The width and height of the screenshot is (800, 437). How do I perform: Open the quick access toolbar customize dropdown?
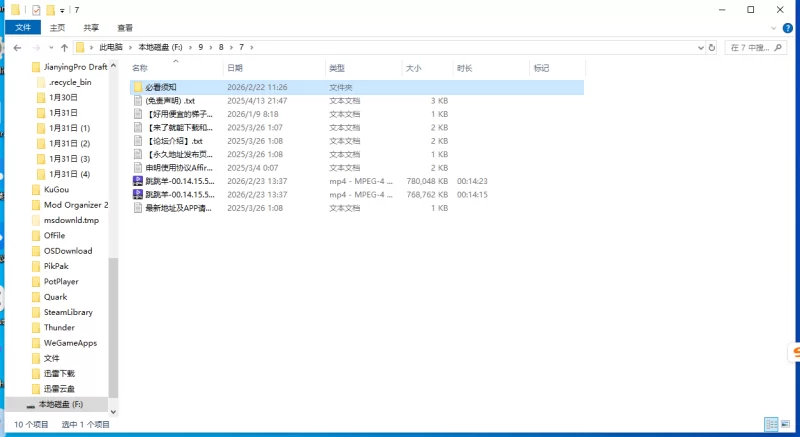(62, 9)
